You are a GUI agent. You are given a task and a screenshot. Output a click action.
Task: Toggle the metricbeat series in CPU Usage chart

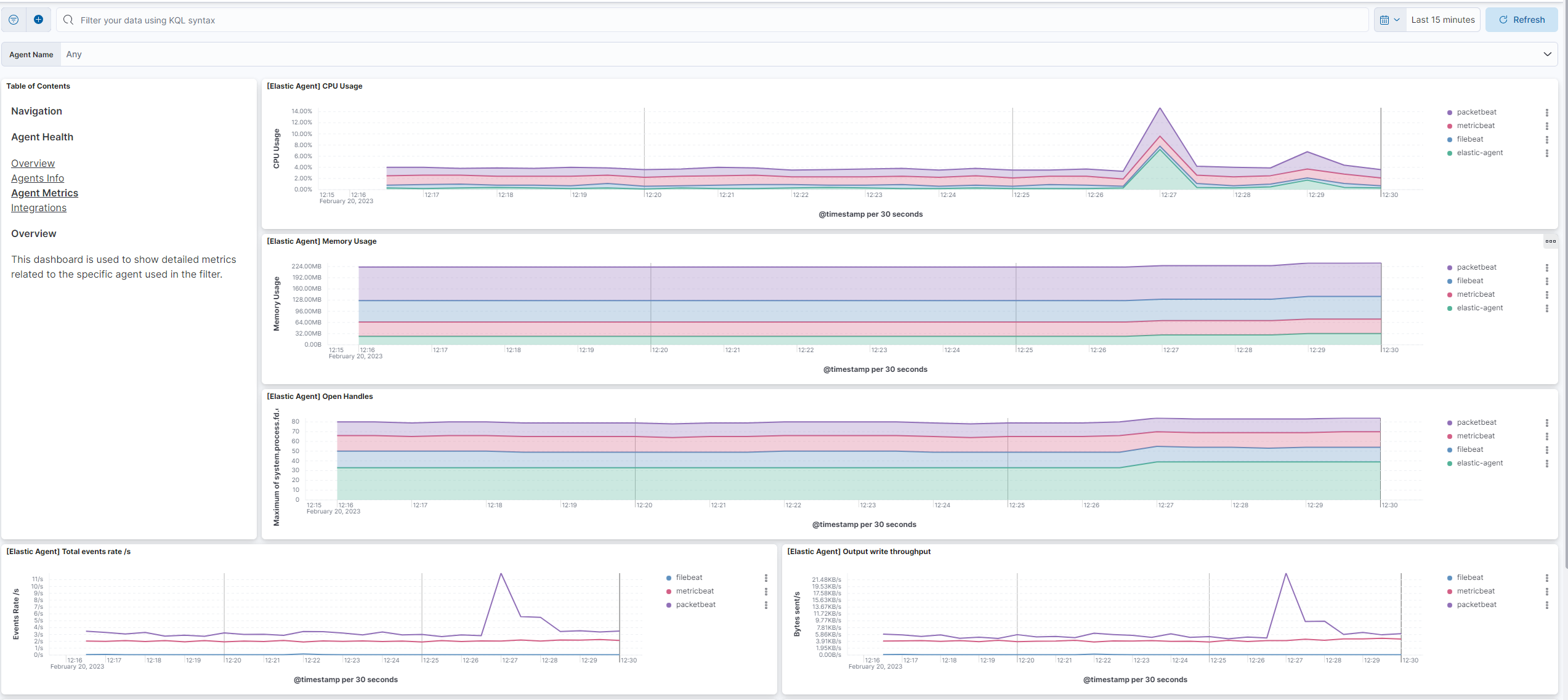(1476, 126)
